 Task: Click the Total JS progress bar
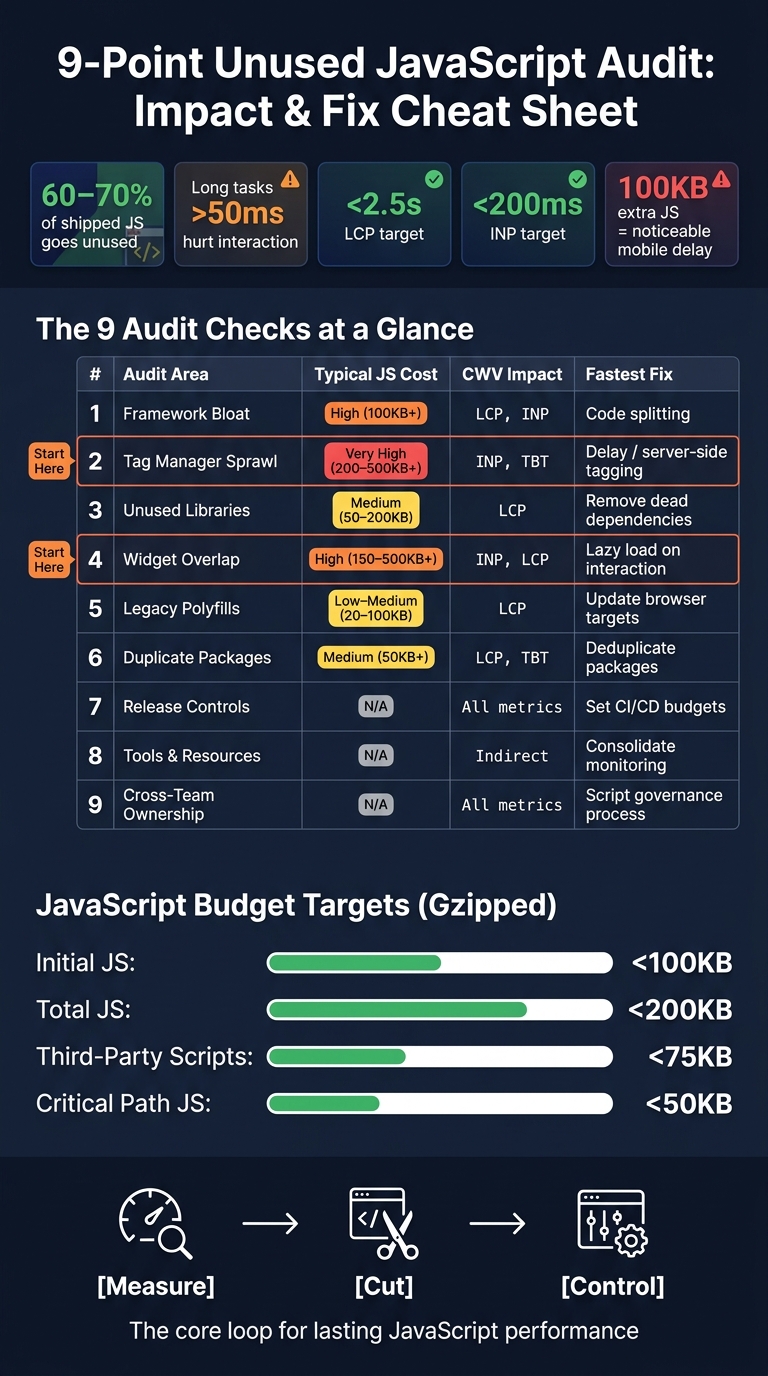coord(440,1010)
